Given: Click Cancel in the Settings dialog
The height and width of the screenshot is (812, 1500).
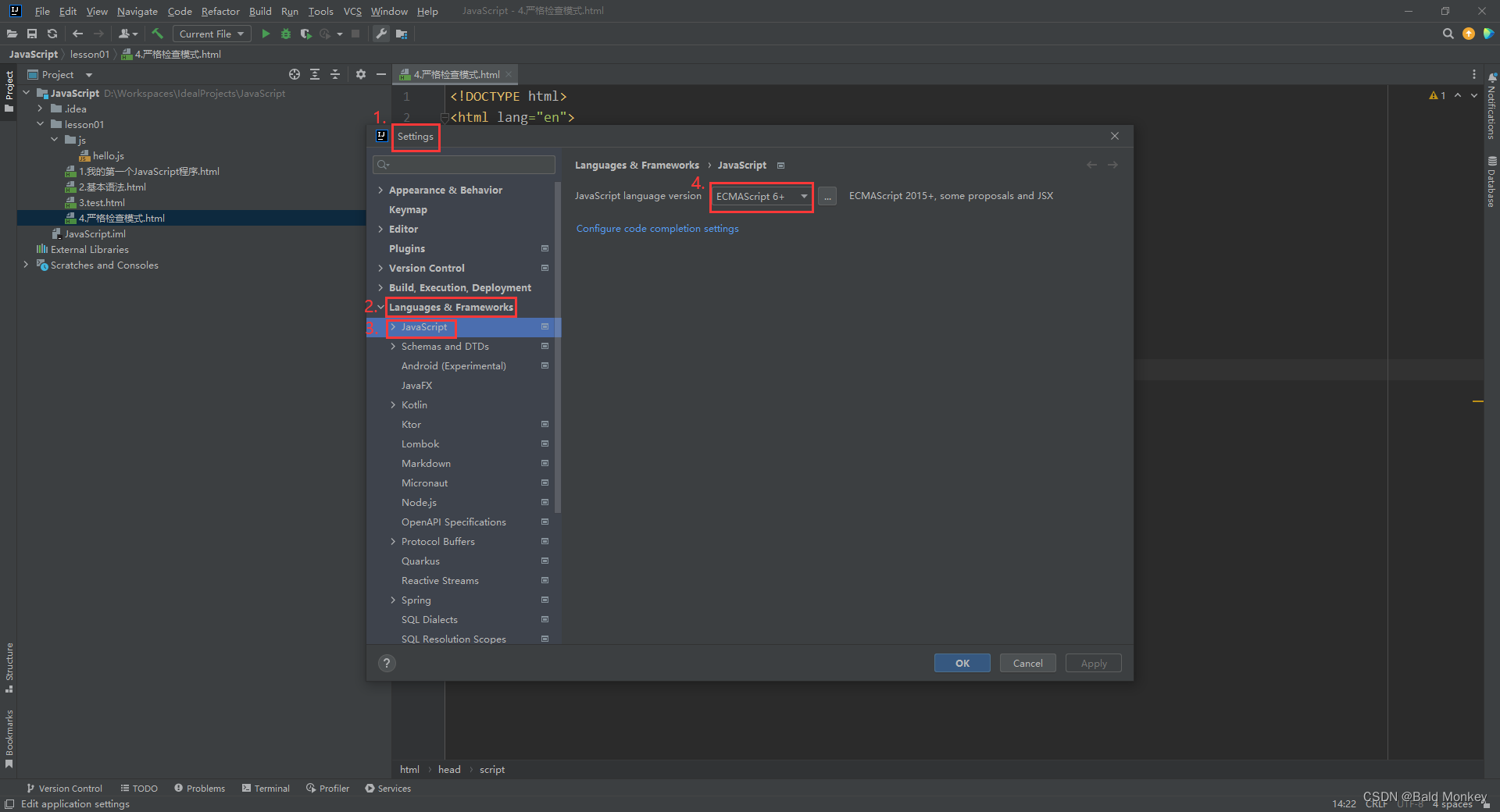Looking at the screenshot, I should coord(1027,663).
